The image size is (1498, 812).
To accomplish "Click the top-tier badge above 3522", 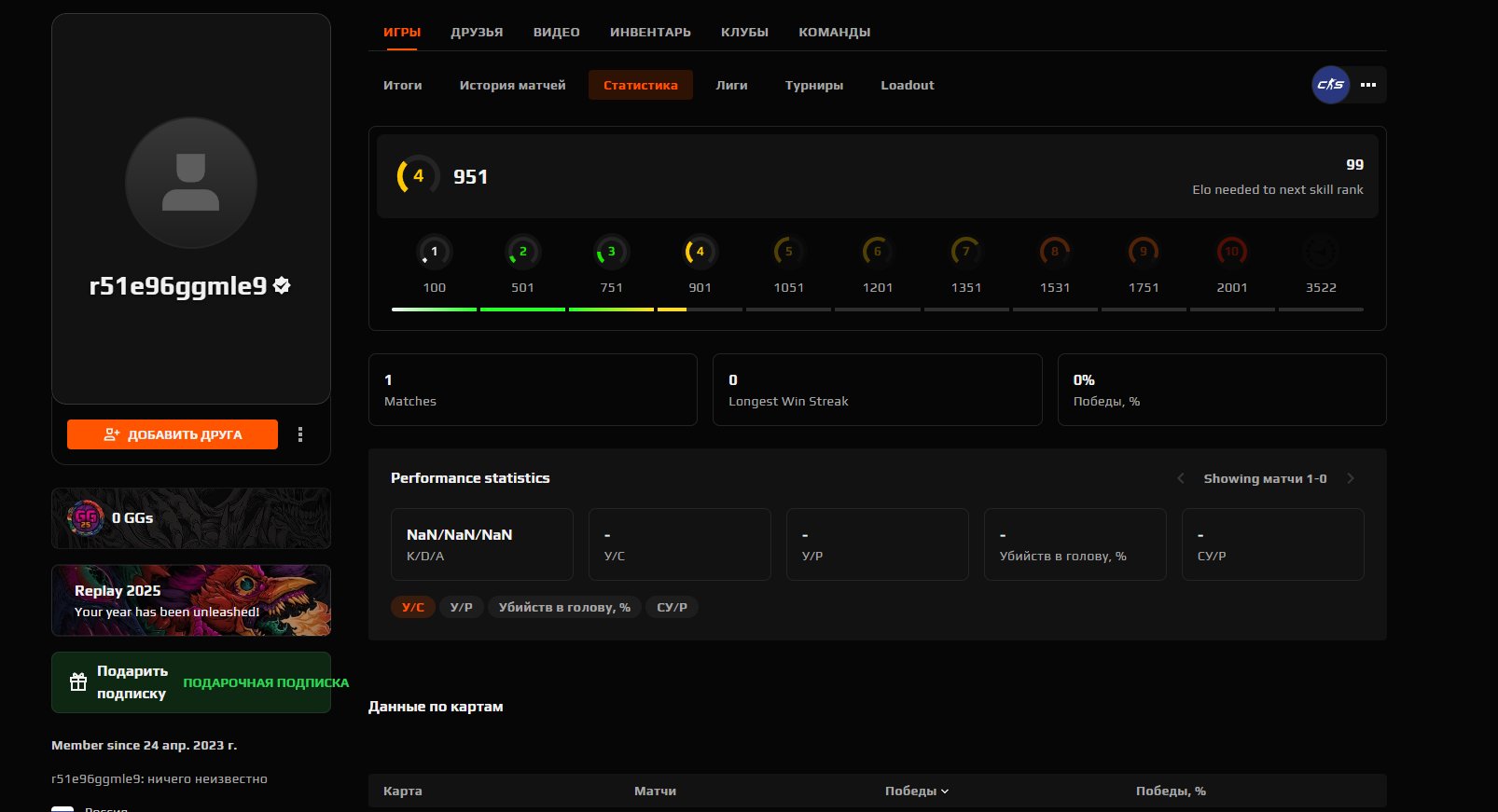I will coord(1321,252).
